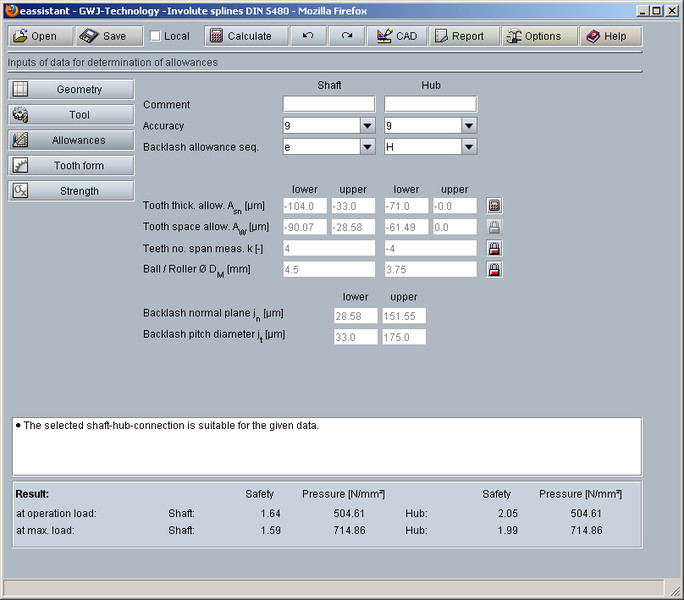The image size is (684, 600).
Task: Toggle lock for teeth no. span measurement
Action: click(x=494, y=248)
